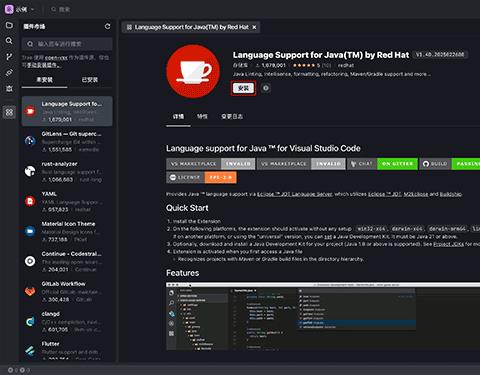Click the extension version badge
The height and width of the screenshot is (375, 480).
(x=440, y=55)
